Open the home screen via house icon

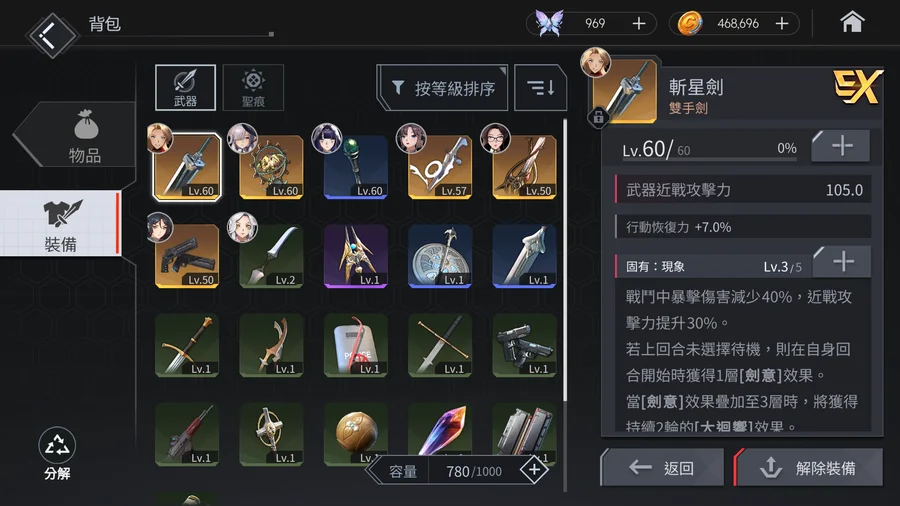tap(852, 23)
